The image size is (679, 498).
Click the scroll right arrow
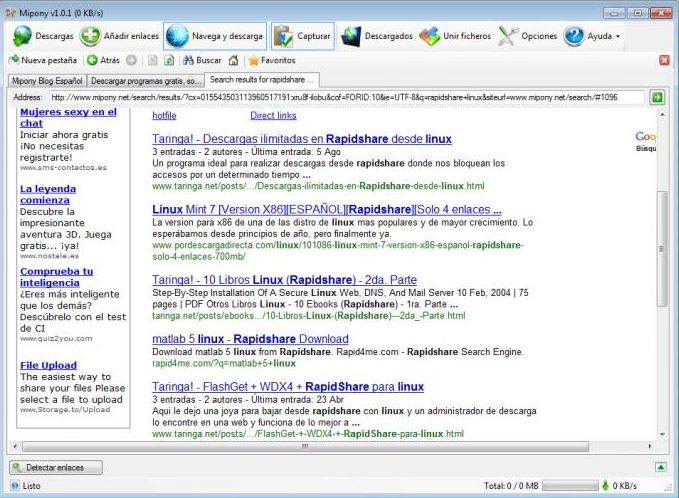click(x=650, y=446)
